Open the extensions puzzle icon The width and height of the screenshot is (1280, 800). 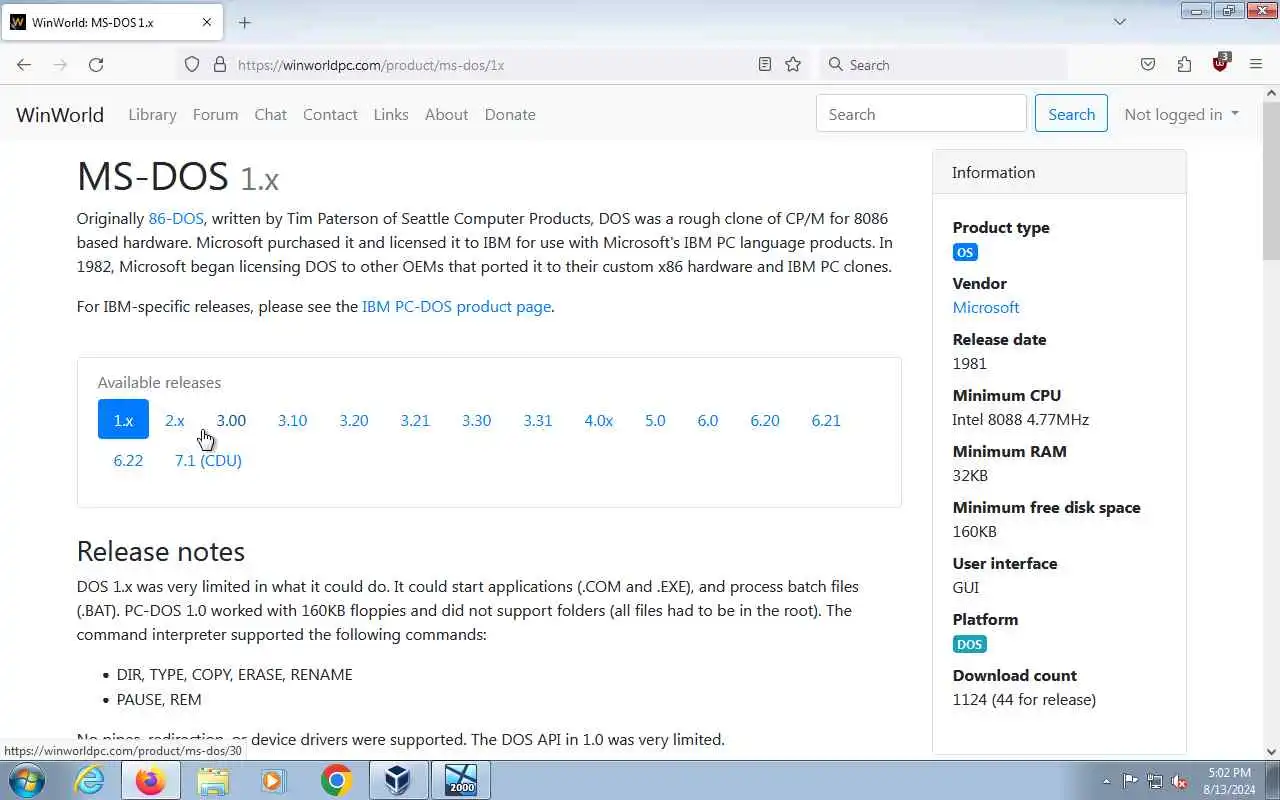pos(1184,64)
